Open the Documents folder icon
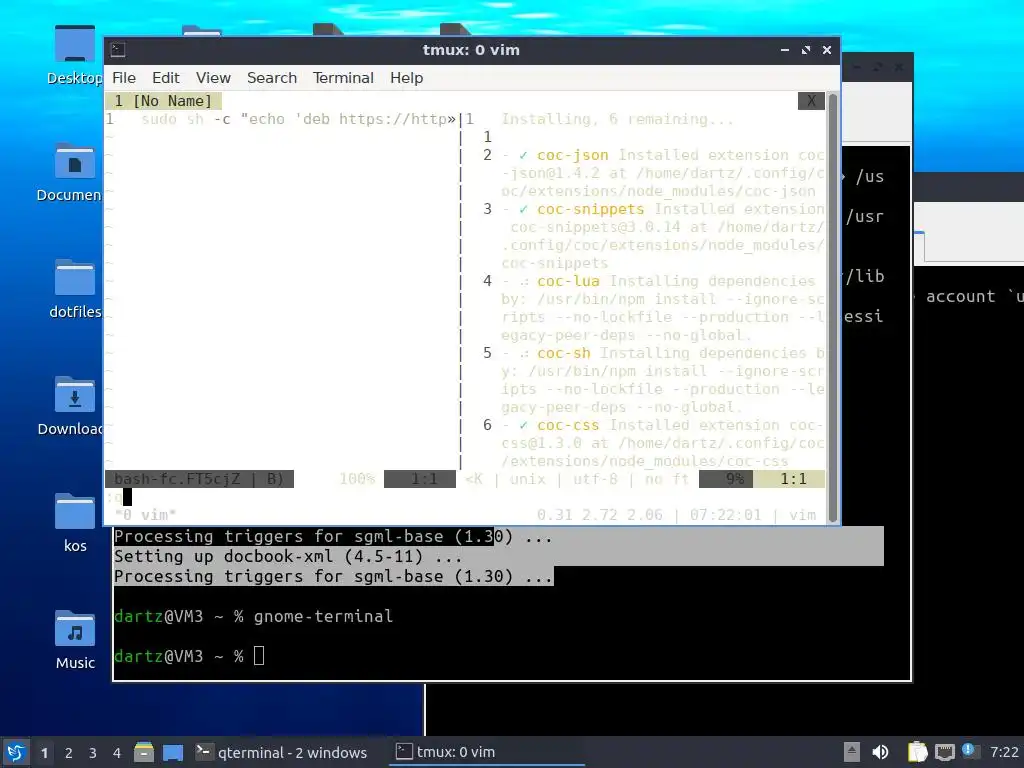1024x768 pixels. (74, 162)
